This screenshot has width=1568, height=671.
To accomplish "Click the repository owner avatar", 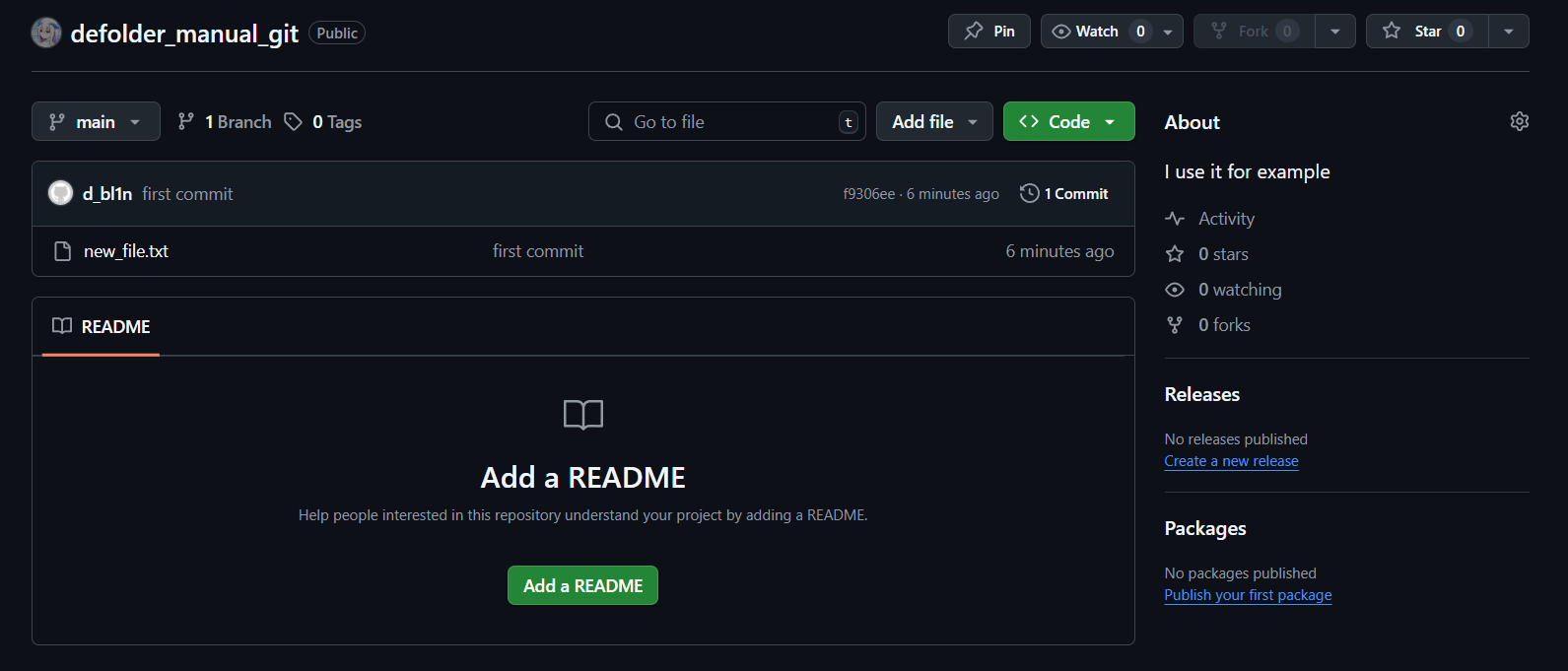I will 46,33.
